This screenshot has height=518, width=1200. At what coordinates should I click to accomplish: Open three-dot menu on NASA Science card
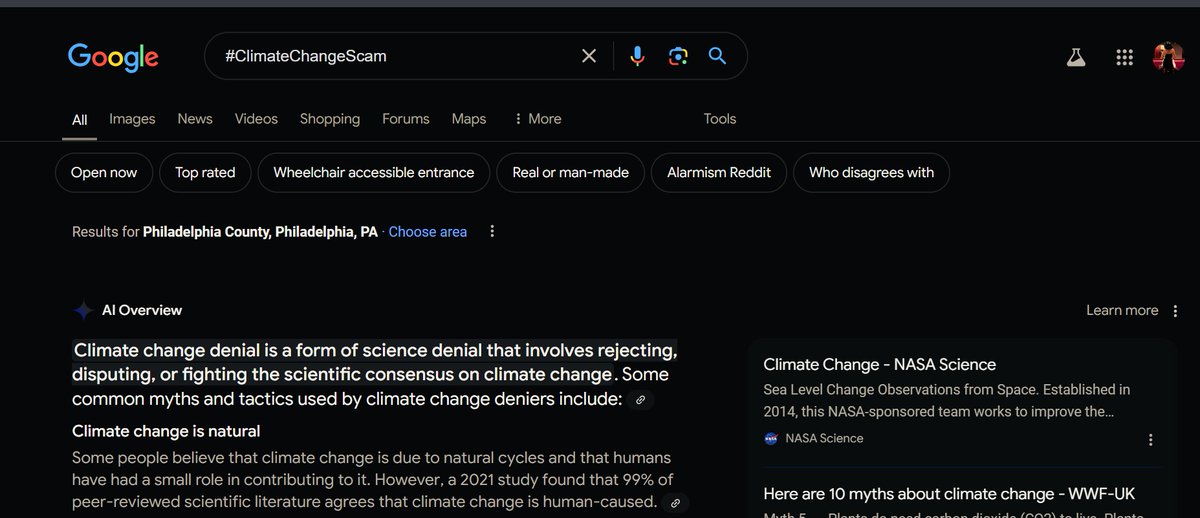pyautogui.click(x=1150, y=439)
